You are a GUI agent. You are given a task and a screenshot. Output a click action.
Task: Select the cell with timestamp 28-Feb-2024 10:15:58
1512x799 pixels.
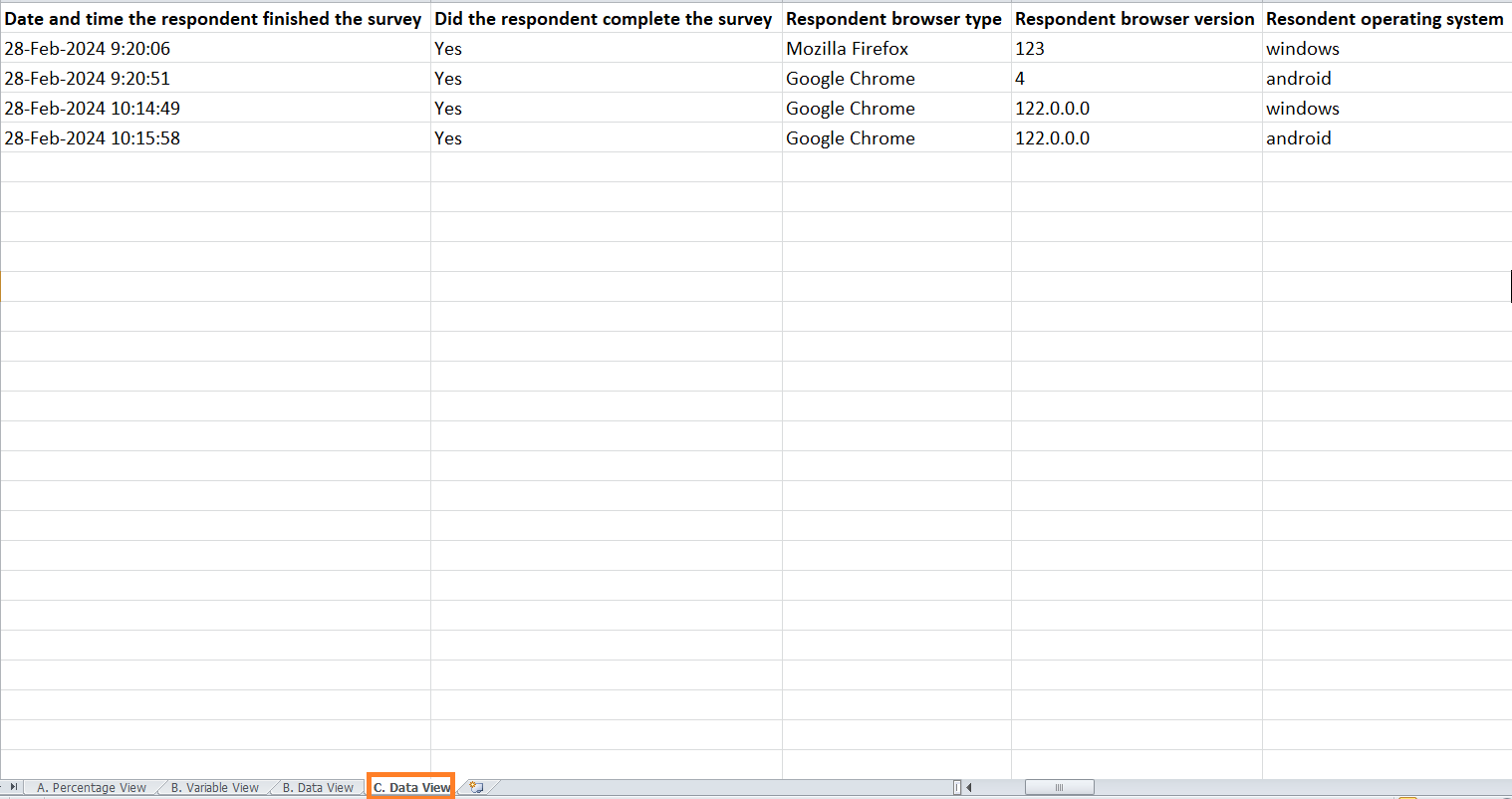pos(93,138)
